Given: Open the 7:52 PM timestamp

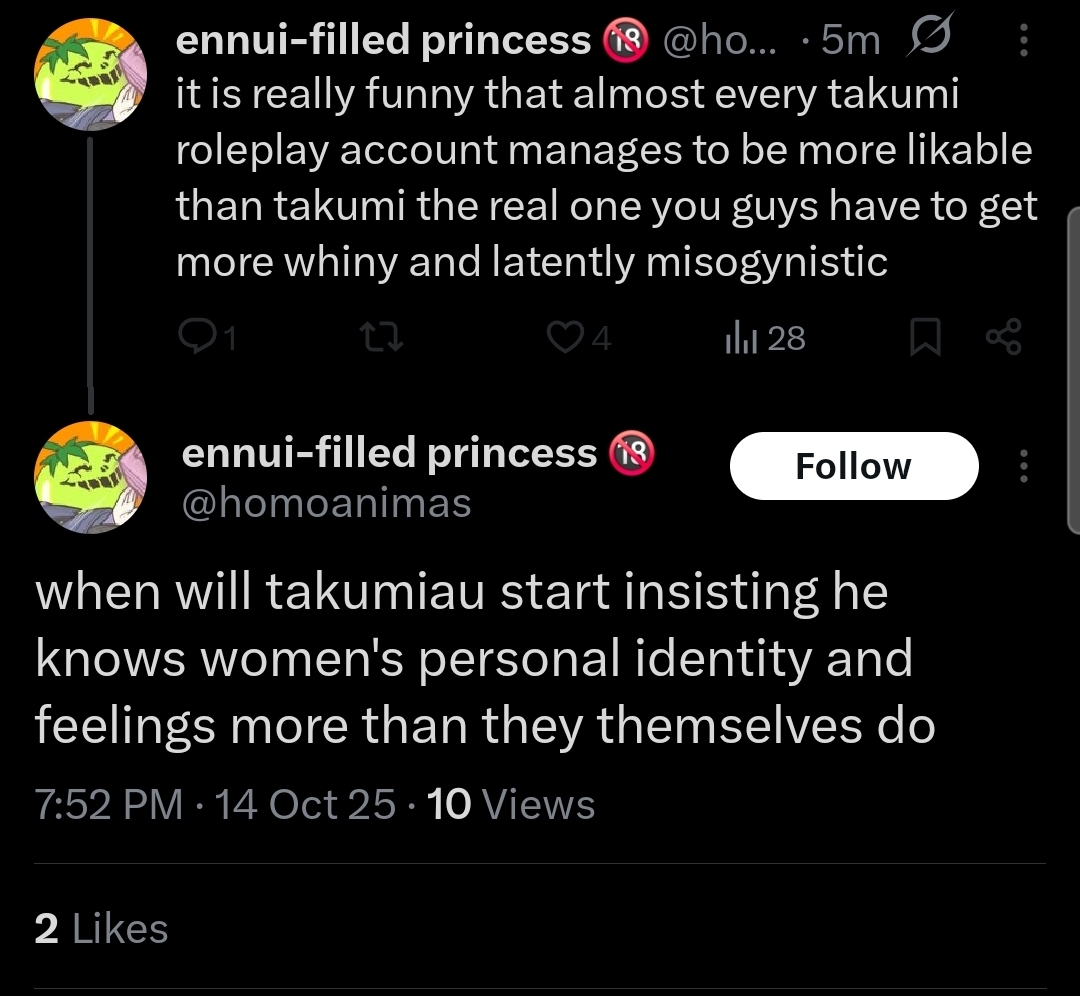Looking at the screenshot, I should click(108, 804).
